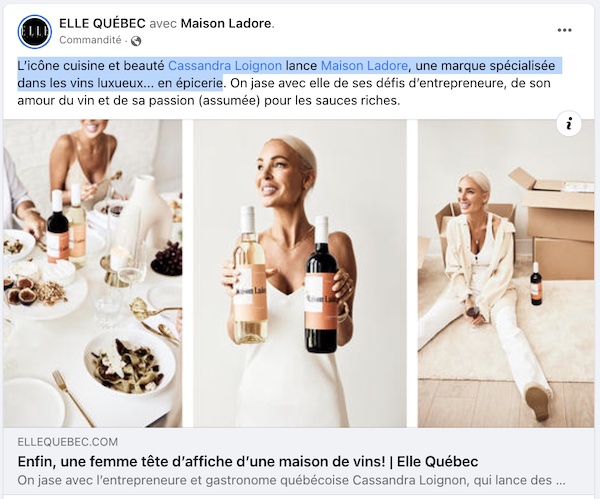Viewport: 600px width, 499px height.
Task: Click the highlighted text L'icône cuisine et beauté
Action: point(91,66)
